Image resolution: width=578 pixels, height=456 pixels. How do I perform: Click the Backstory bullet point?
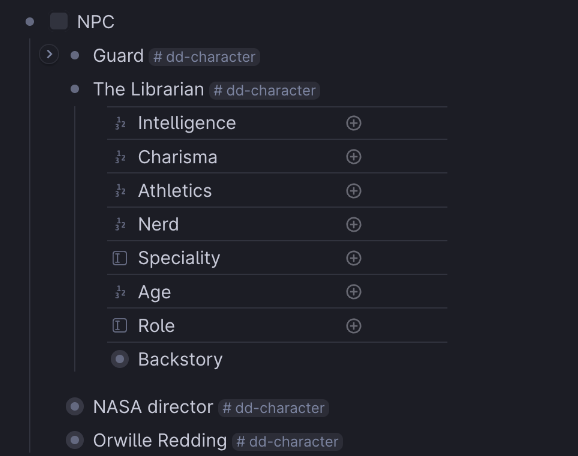[120, 359]
